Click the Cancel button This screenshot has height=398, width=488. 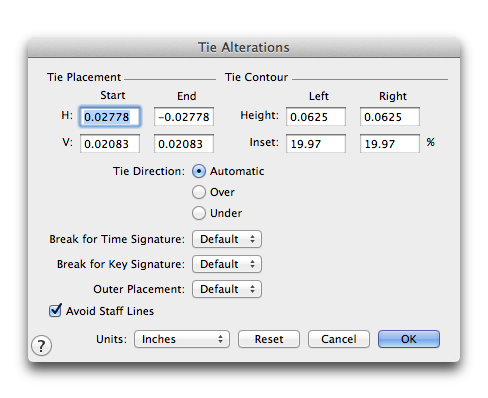click(339, 339)
